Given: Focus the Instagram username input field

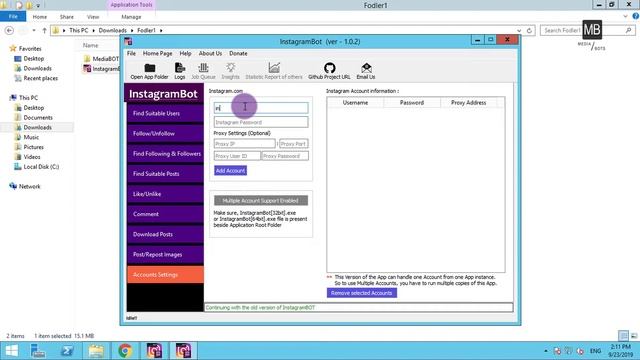Looking at the screenshot, I should (x=261, y=108).
